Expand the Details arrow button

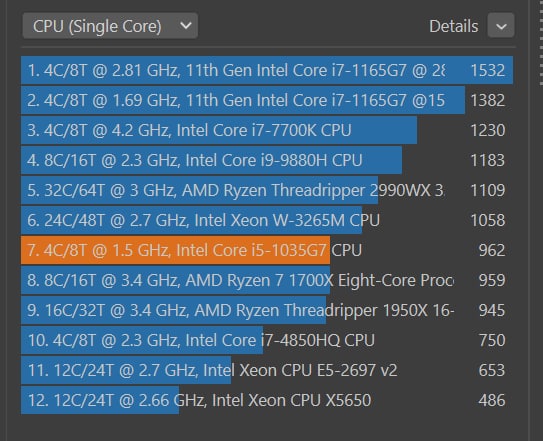click(x=501, y=26)
